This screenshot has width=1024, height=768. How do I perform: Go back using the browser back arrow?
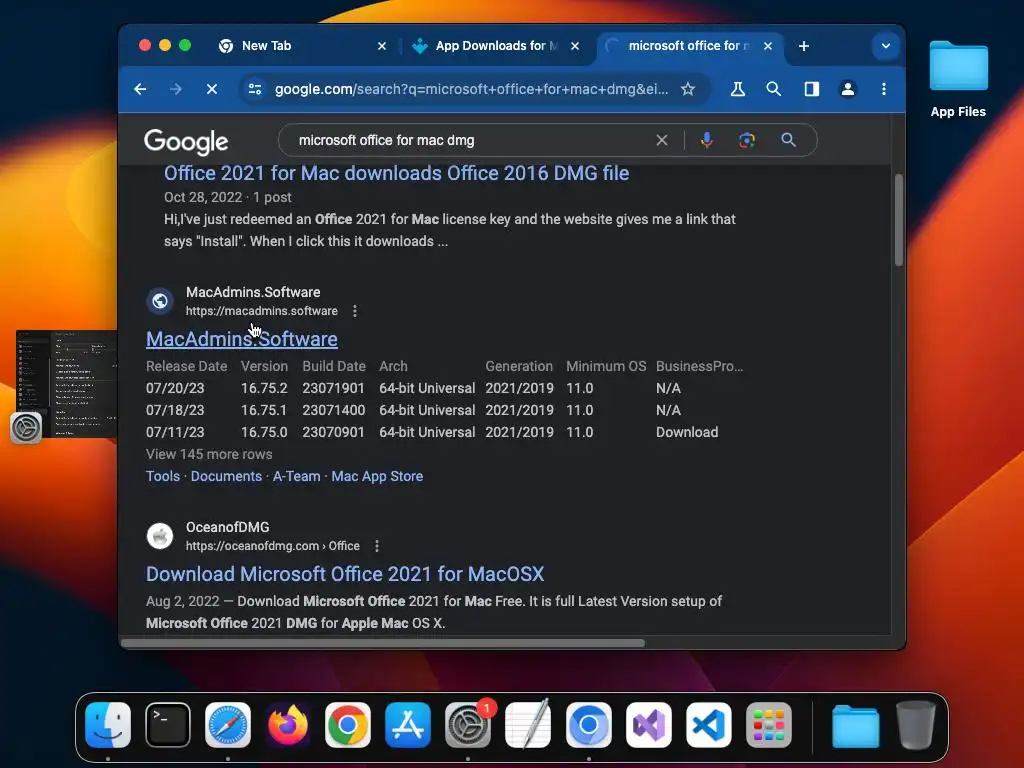[x=140, y=89]
